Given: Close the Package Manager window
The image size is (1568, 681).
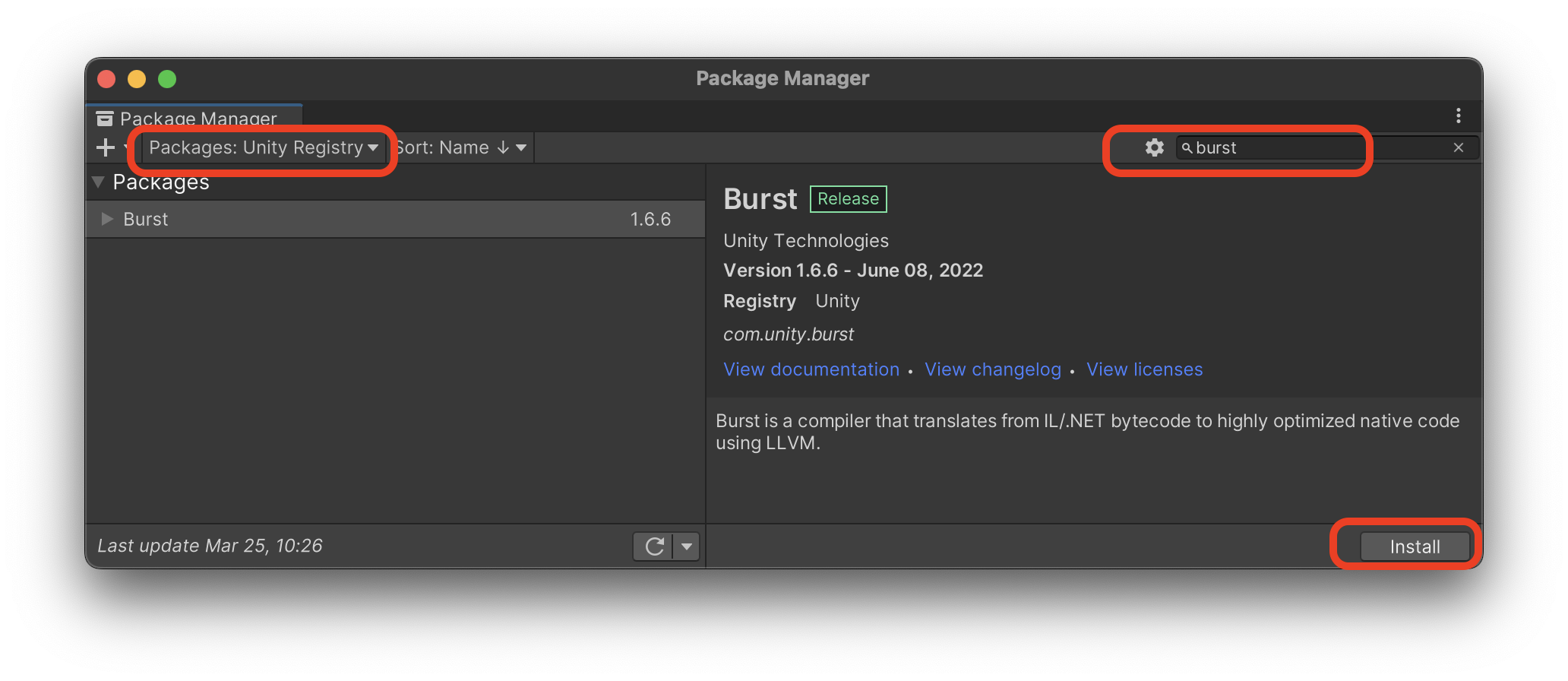Looking at the screenshot, I should point(106,79).
